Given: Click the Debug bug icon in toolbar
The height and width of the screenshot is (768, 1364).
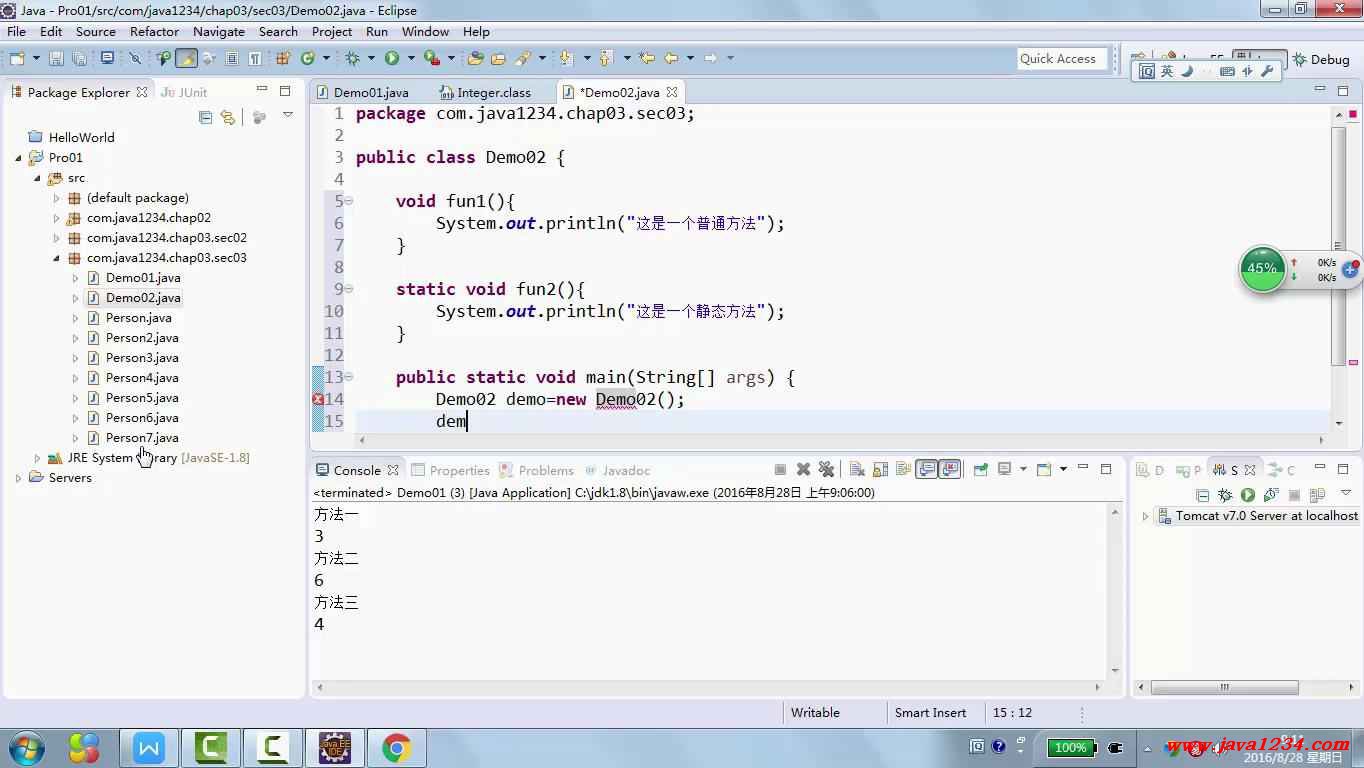Looking at the screenshot, I should 352,58.
